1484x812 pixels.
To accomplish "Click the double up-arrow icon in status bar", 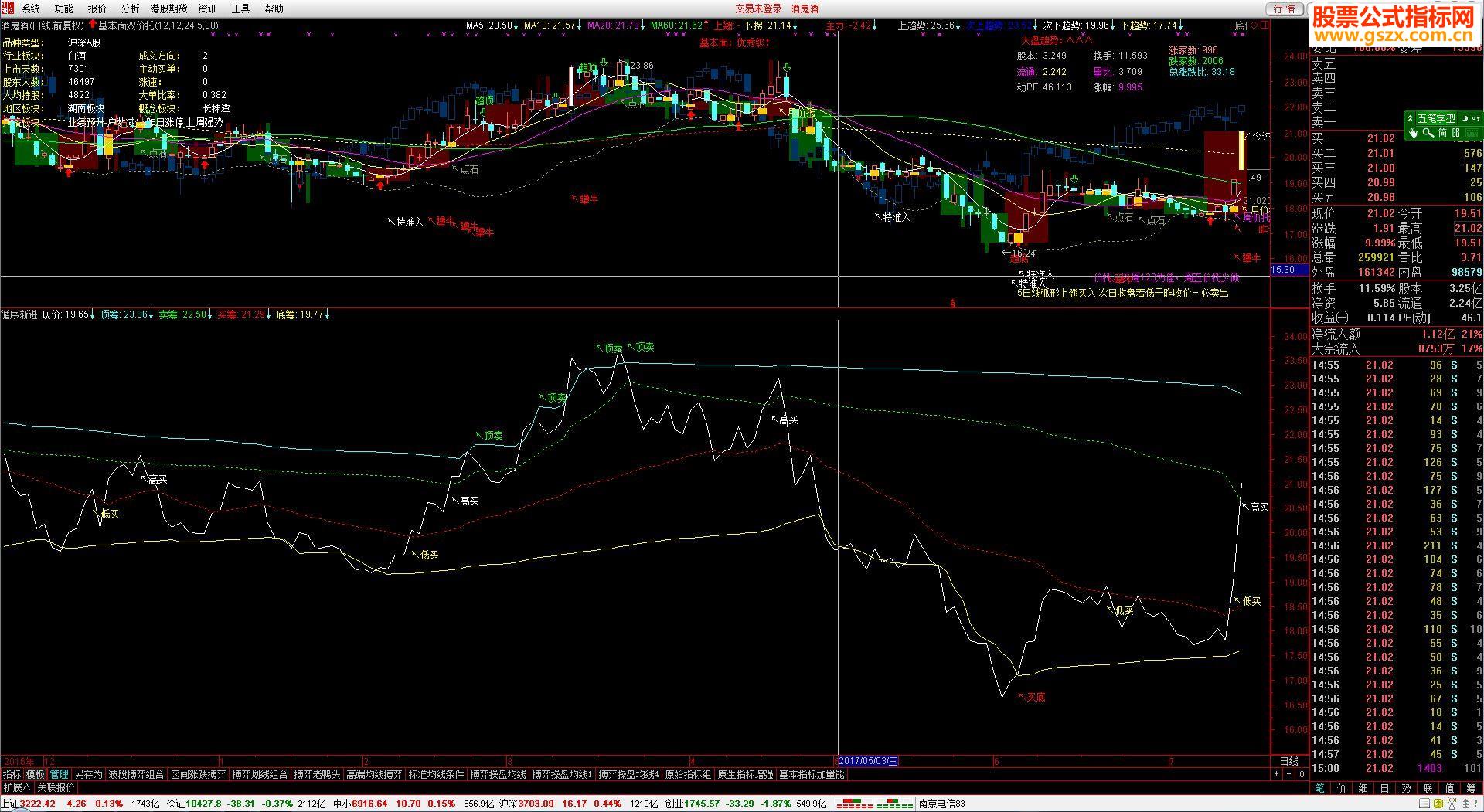I will (x=1465, y=804).
